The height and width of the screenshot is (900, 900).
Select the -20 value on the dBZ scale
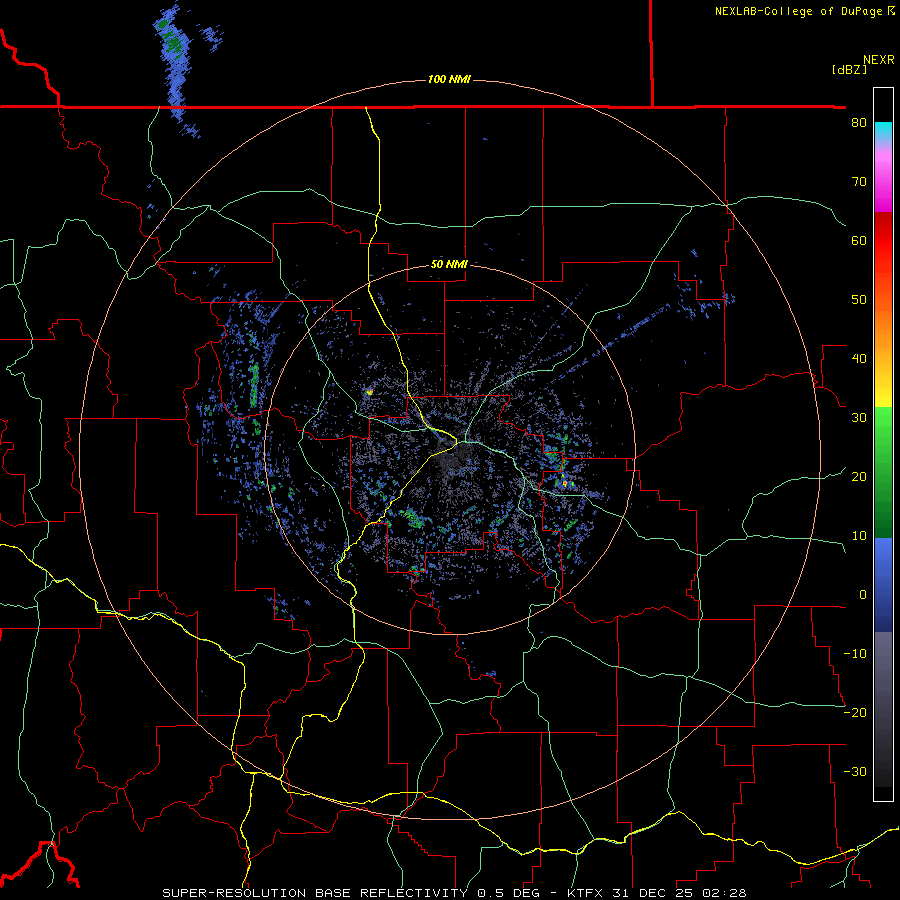pyautogui.click(x=855, y=712)
